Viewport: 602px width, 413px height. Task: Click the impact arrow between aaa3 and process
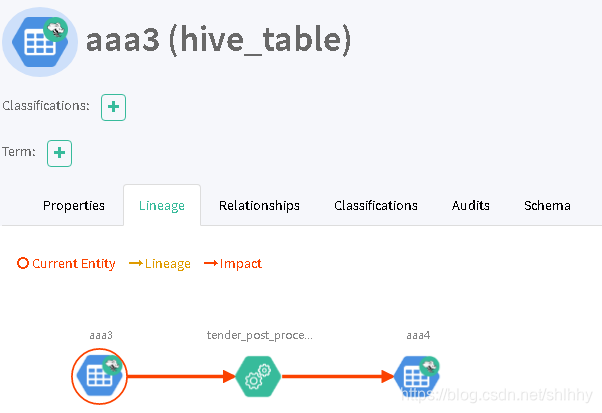click(181, 376)
